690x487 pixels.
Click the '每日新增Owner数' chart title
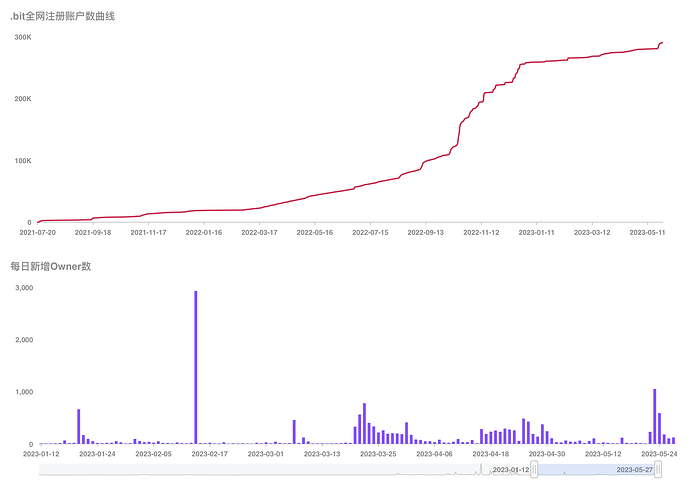point(51,266)
